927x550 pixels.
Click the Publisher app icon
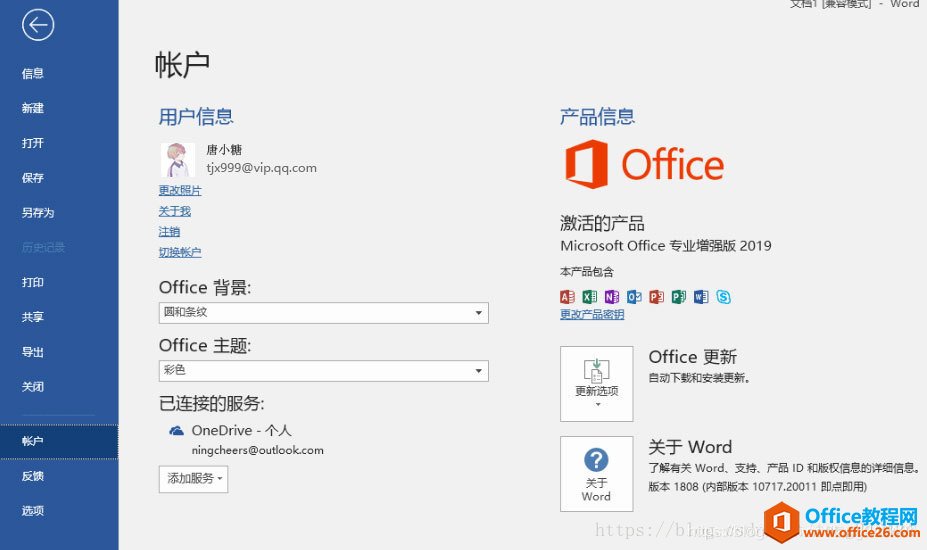[x=679, y=296]
